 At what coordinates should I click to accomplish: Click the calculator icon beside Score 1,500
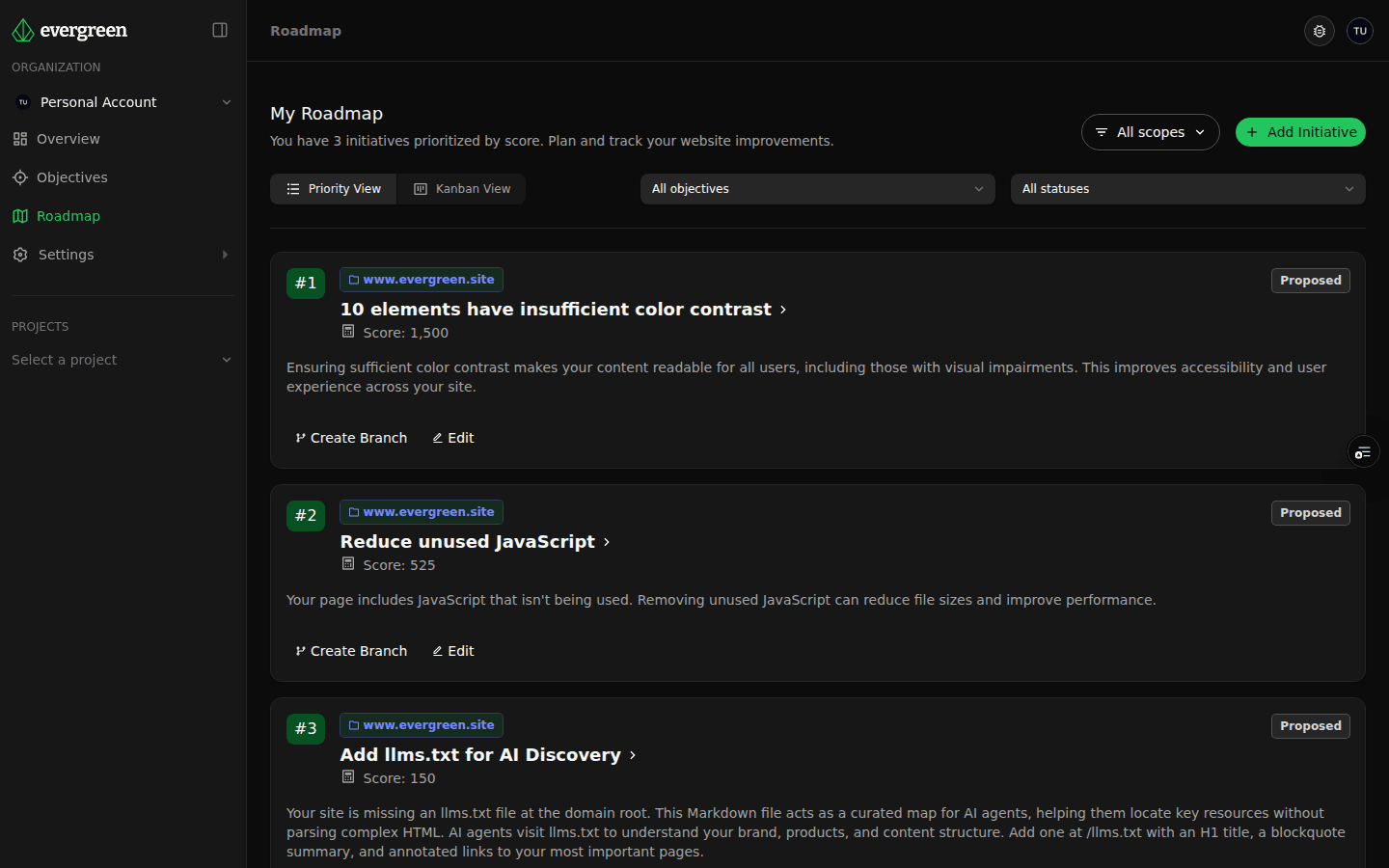347,332
